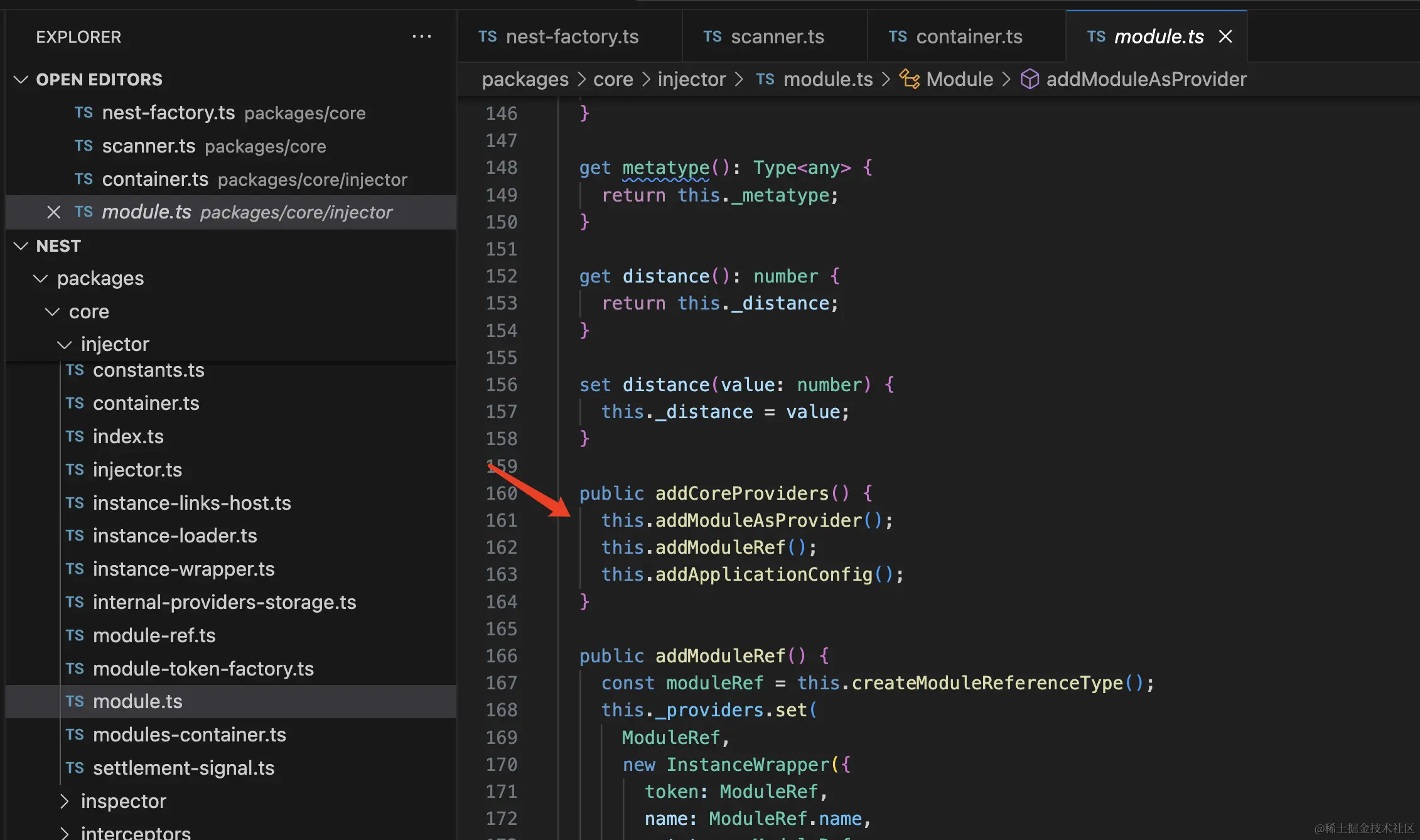Open container.ts from Open Editors

tap(231, 180)
